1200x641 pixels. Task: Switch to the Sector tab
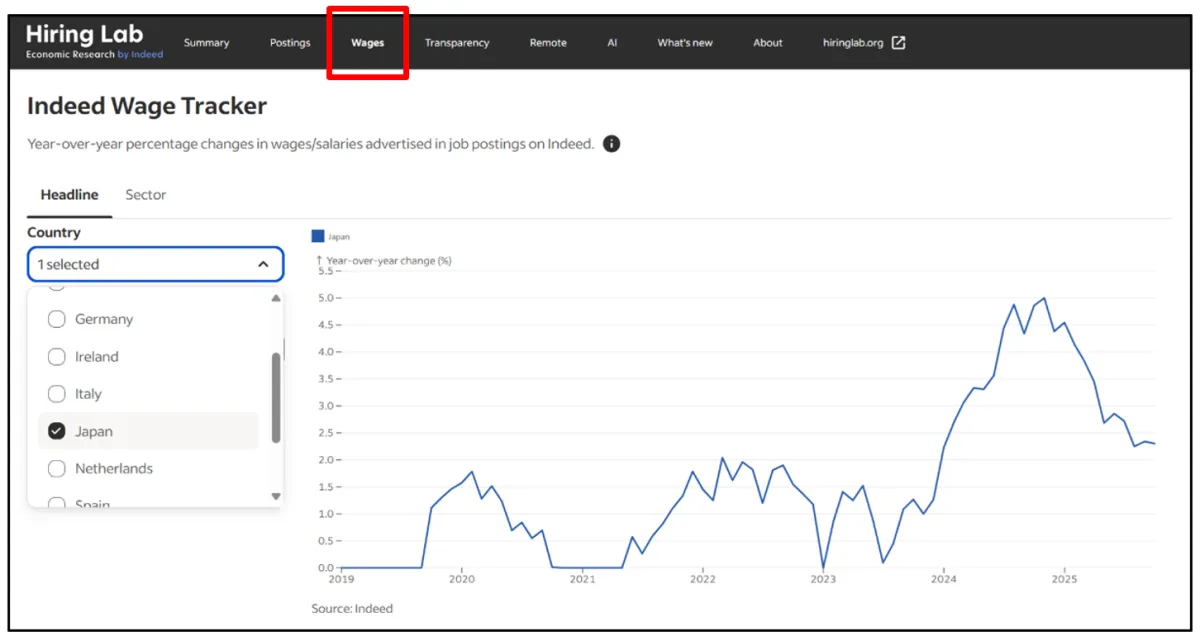(x=146, y=195)
